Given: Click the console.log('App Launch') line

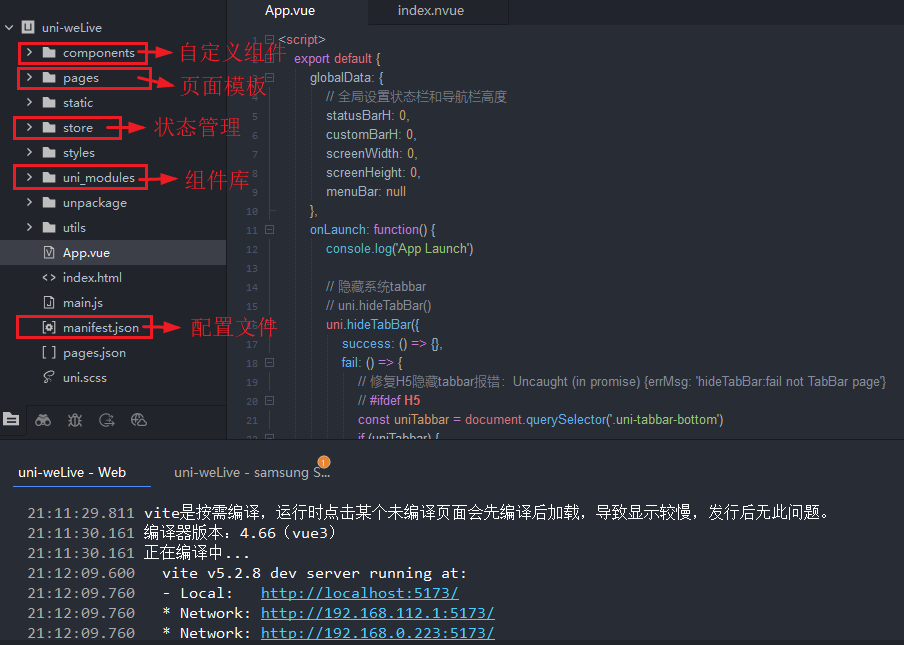Looking at the screenshot, I should coord(400,248).
